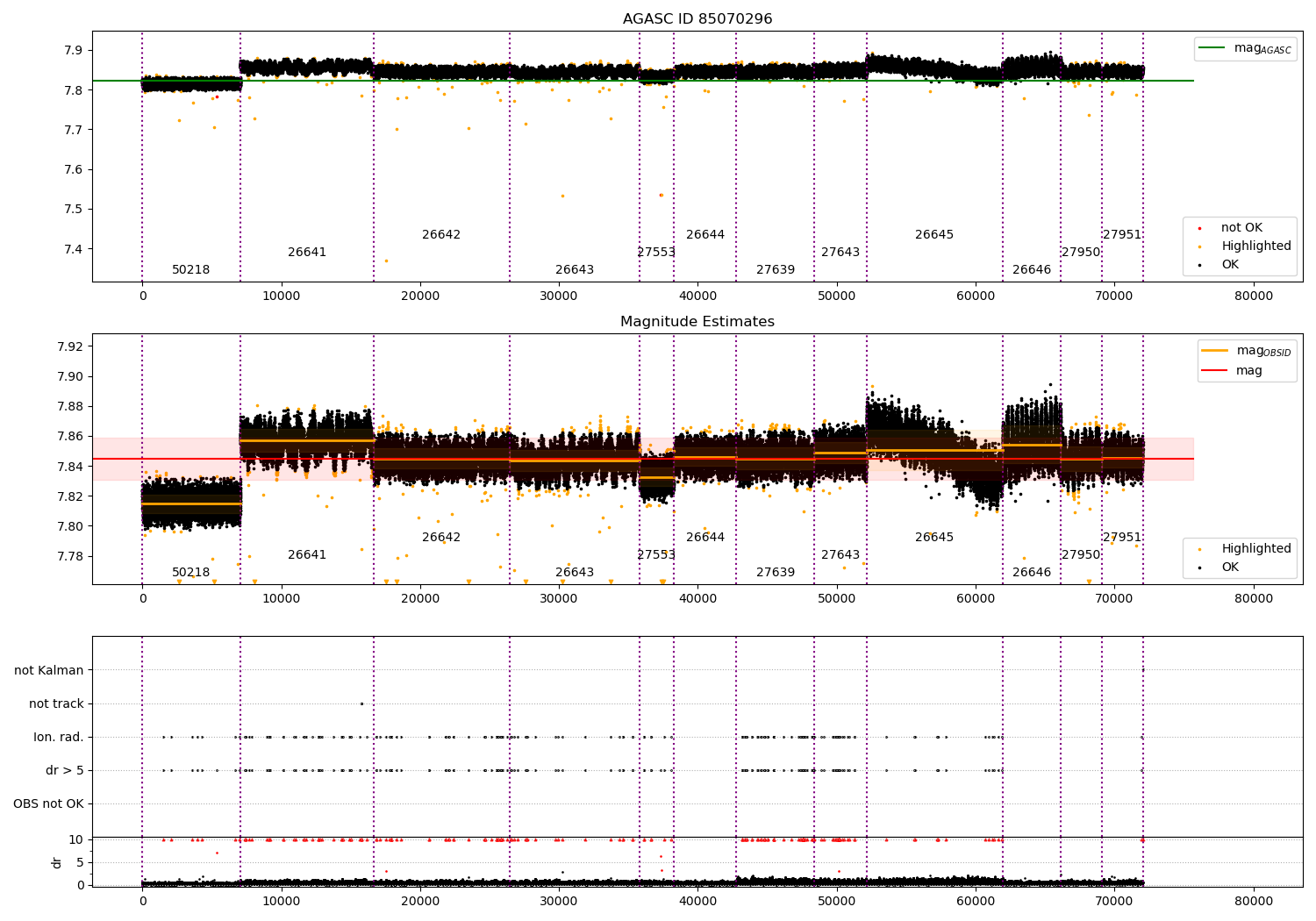
Task: Click obsid label 26646 in top panel
Action: point(1032,269)
